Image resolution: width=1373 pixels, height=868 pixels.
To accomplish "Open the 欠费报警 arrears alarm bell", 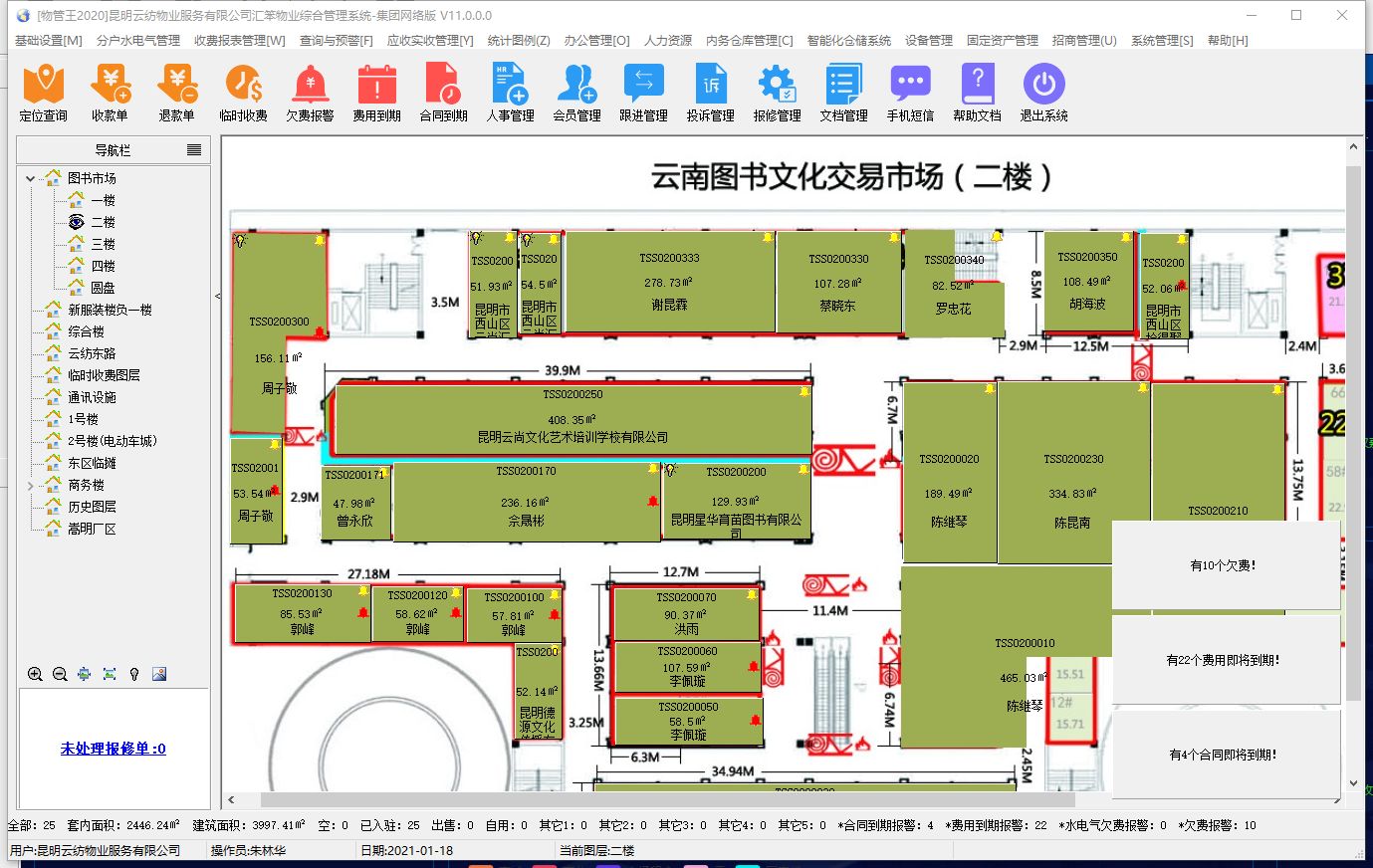I will [311, 94].
